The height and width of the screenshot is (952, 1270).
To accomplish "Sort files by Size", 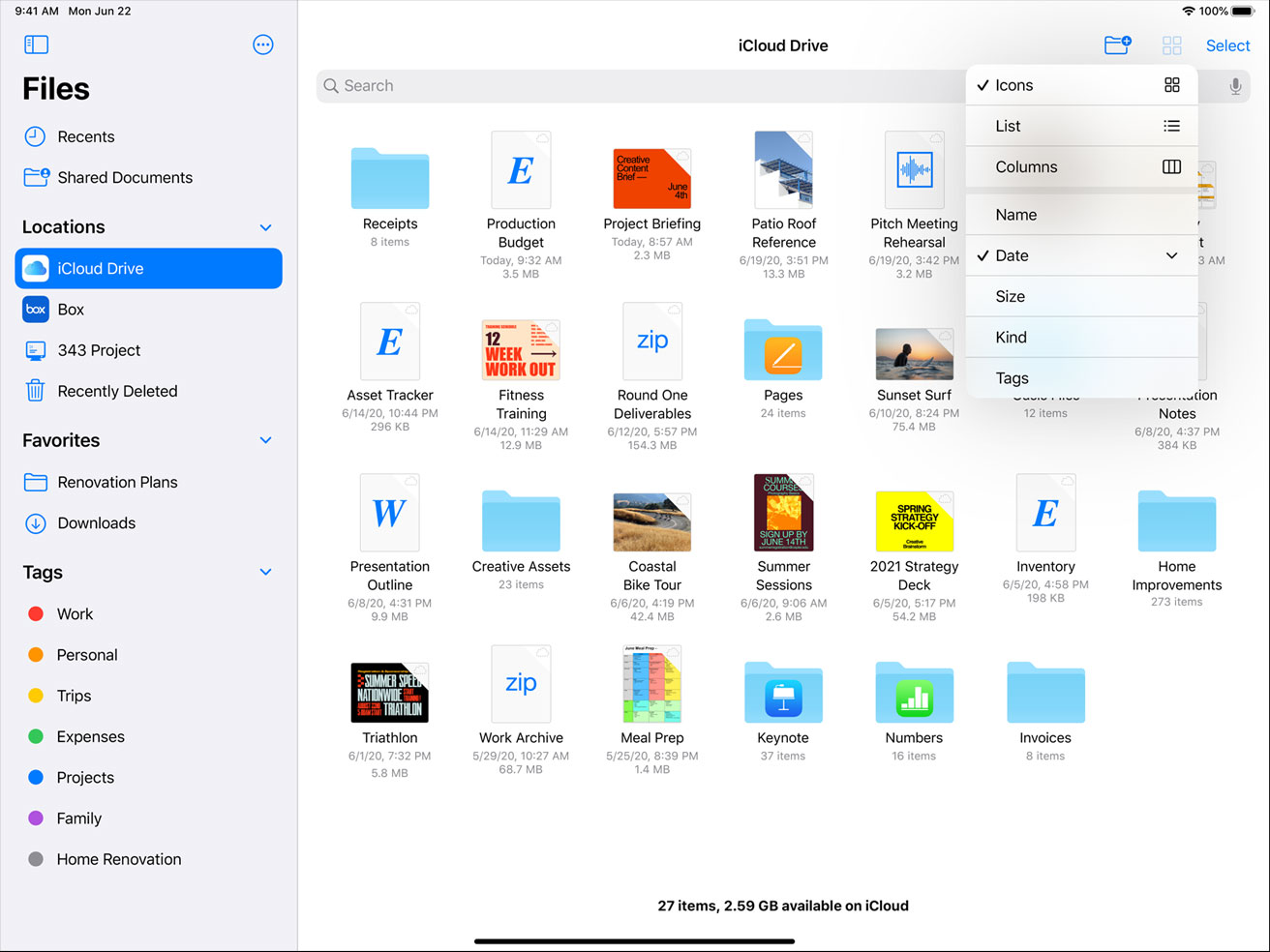I will [x=1082, y=296].
